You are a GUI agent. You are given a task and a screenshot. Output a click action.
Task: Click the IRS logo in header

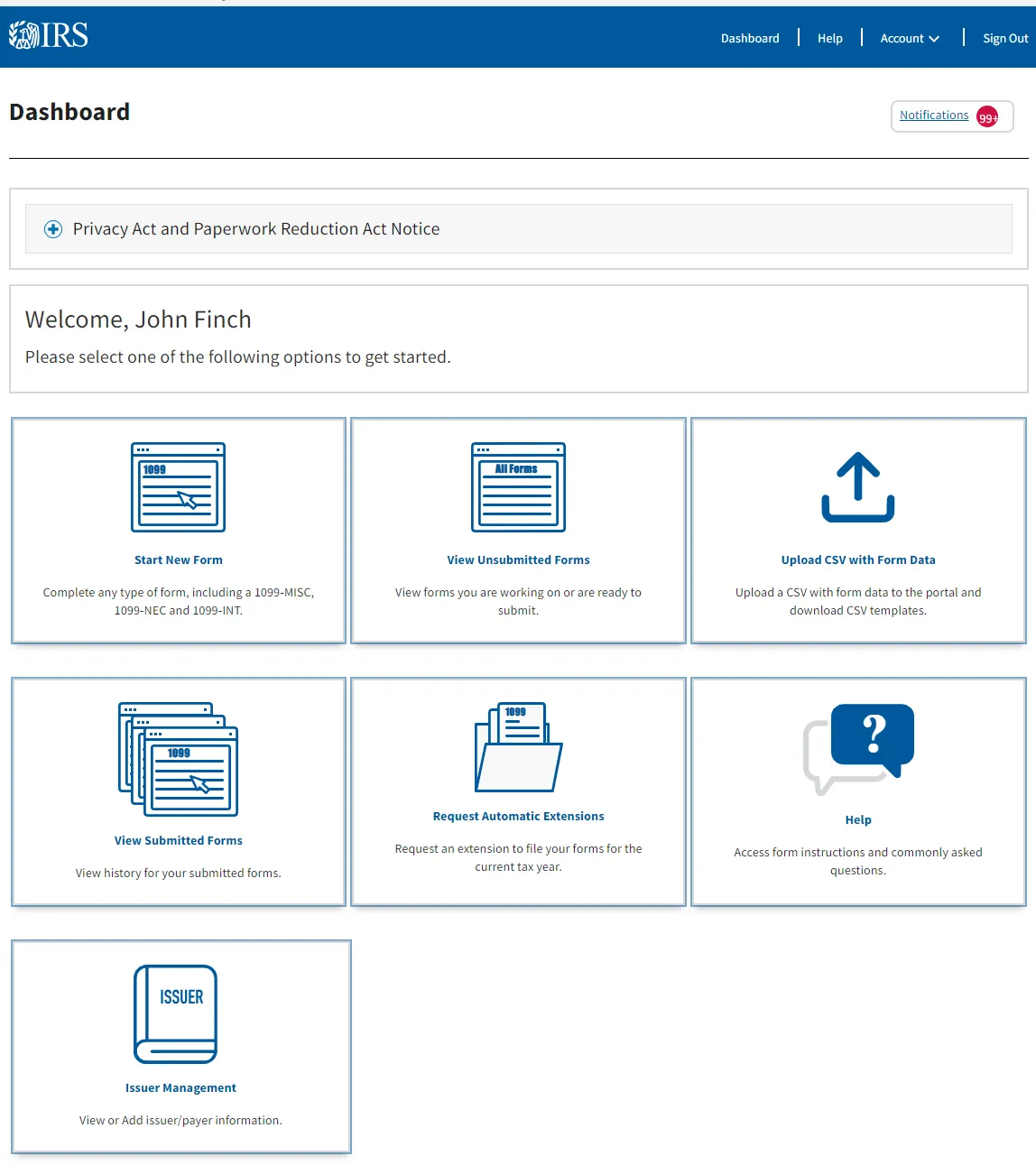coord(49,35)
